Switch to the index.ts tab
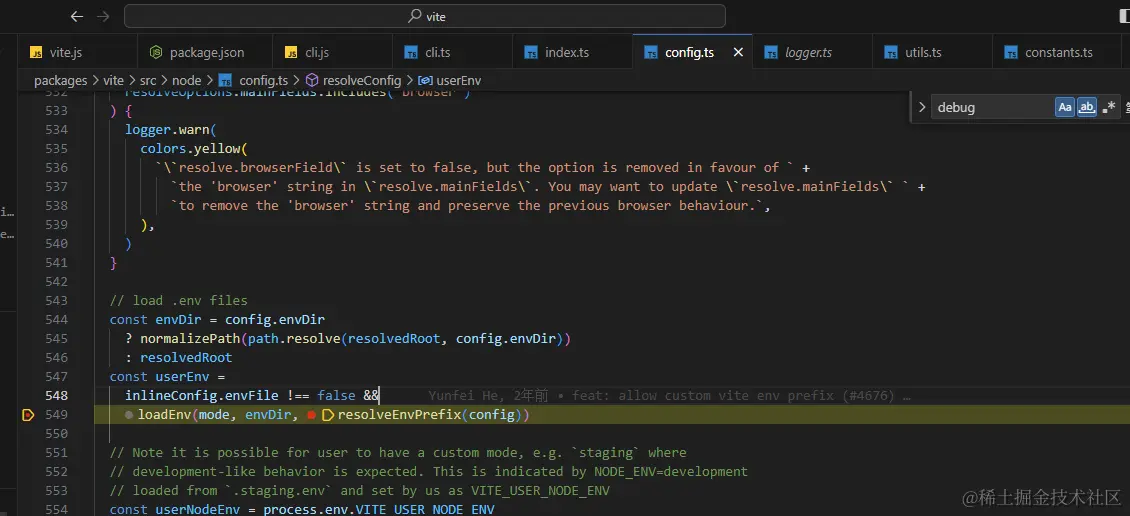The image size is (1130, 516). (571, 53)
